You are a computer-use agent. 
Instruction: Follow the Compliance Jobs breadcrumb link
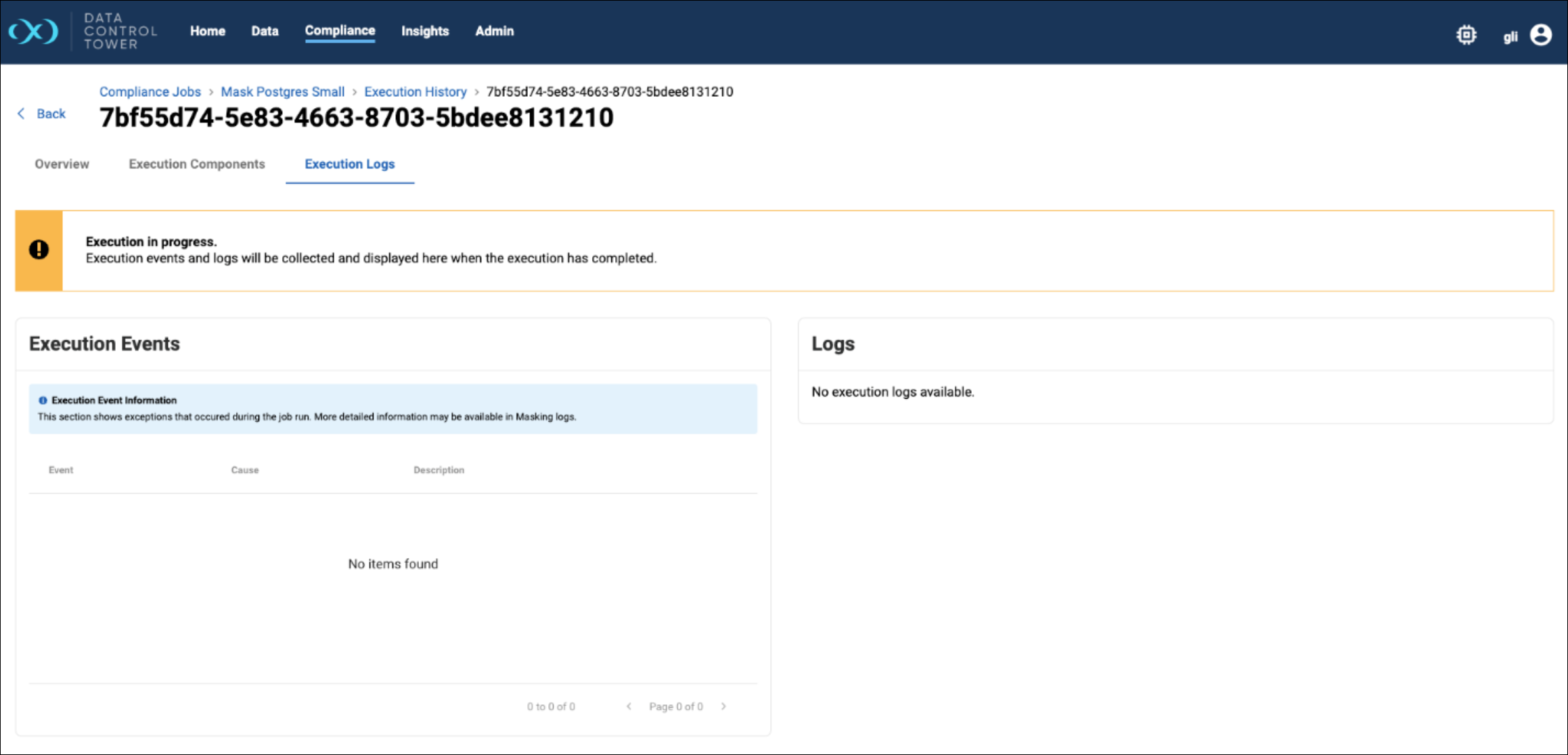click(150, 92)
